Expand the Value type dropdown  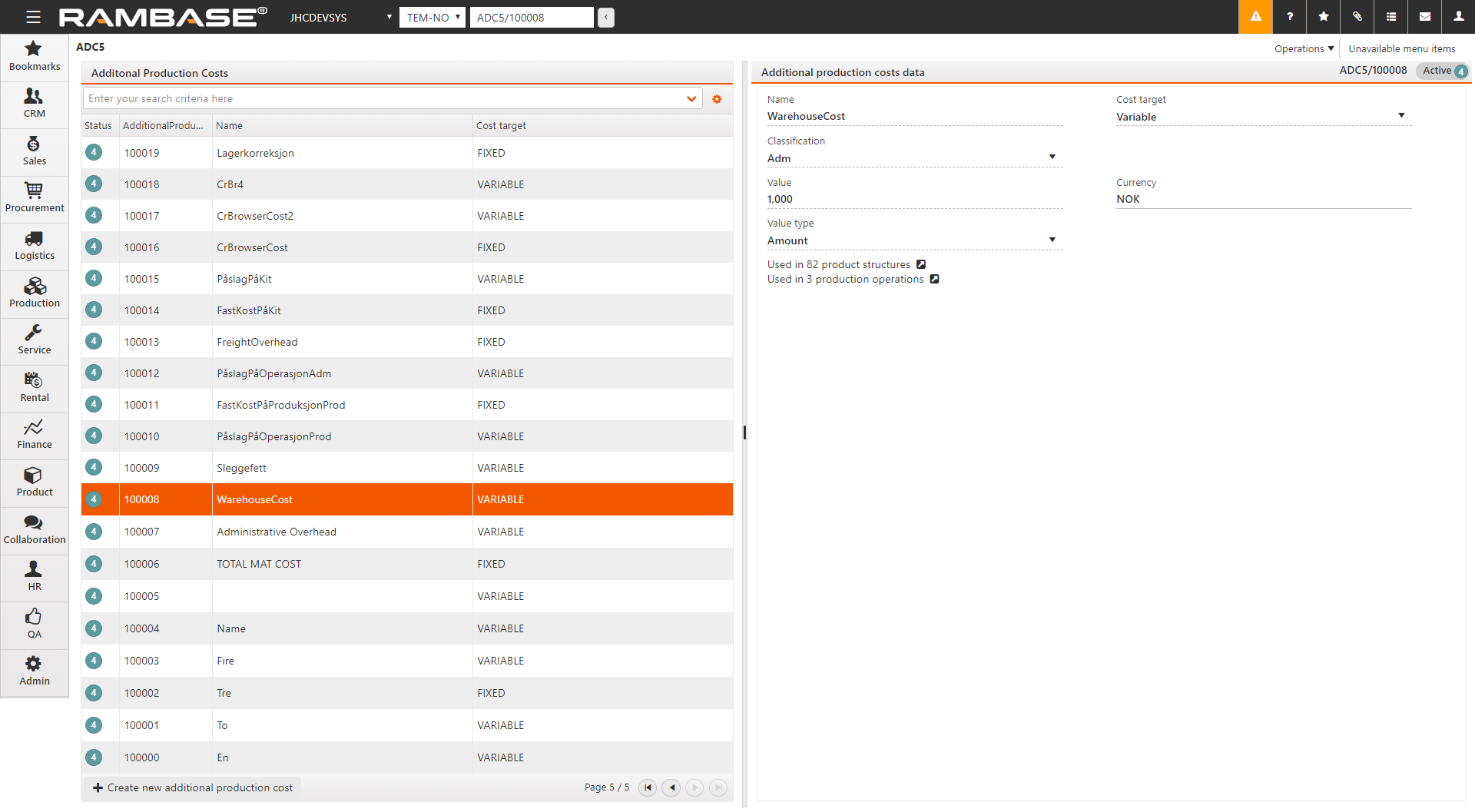click(1052, 240)
